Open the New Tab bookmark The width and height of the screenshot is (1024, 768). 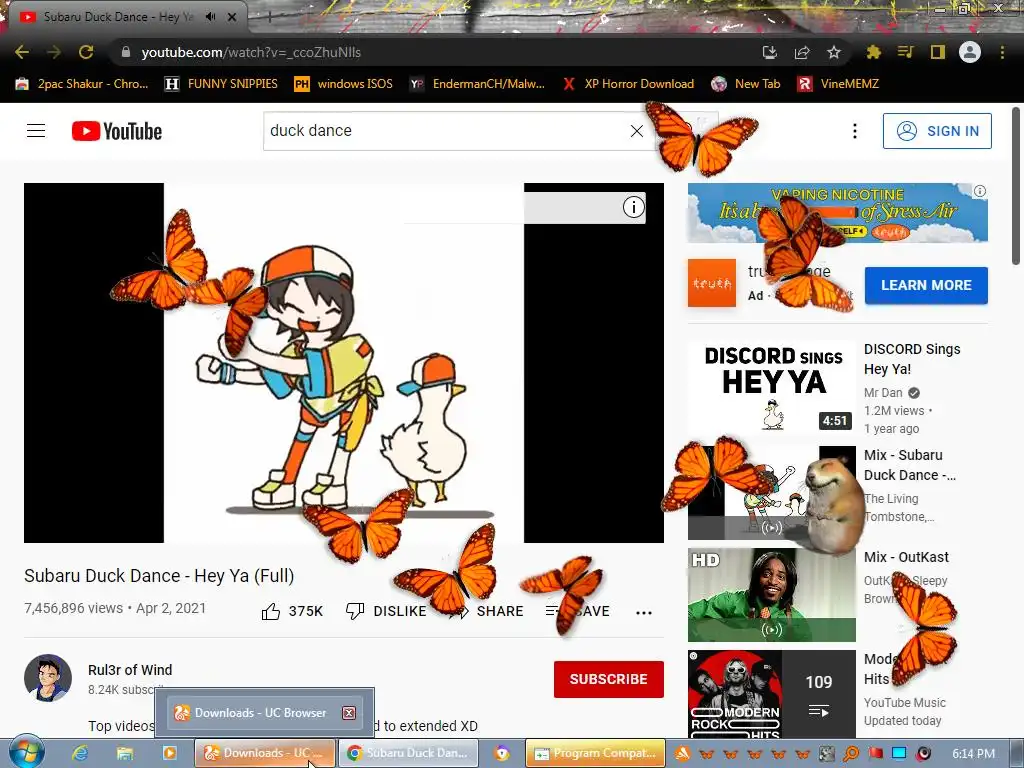click(745, 84)
